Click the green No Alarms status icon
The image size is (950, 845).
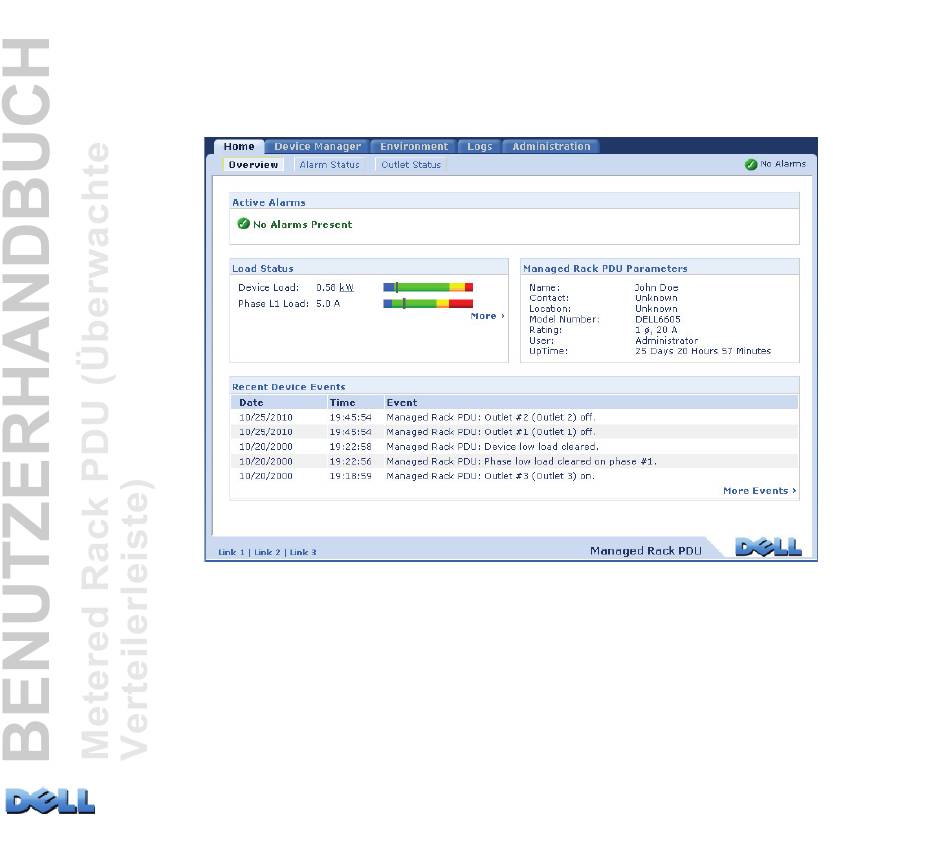click(751, 164)
